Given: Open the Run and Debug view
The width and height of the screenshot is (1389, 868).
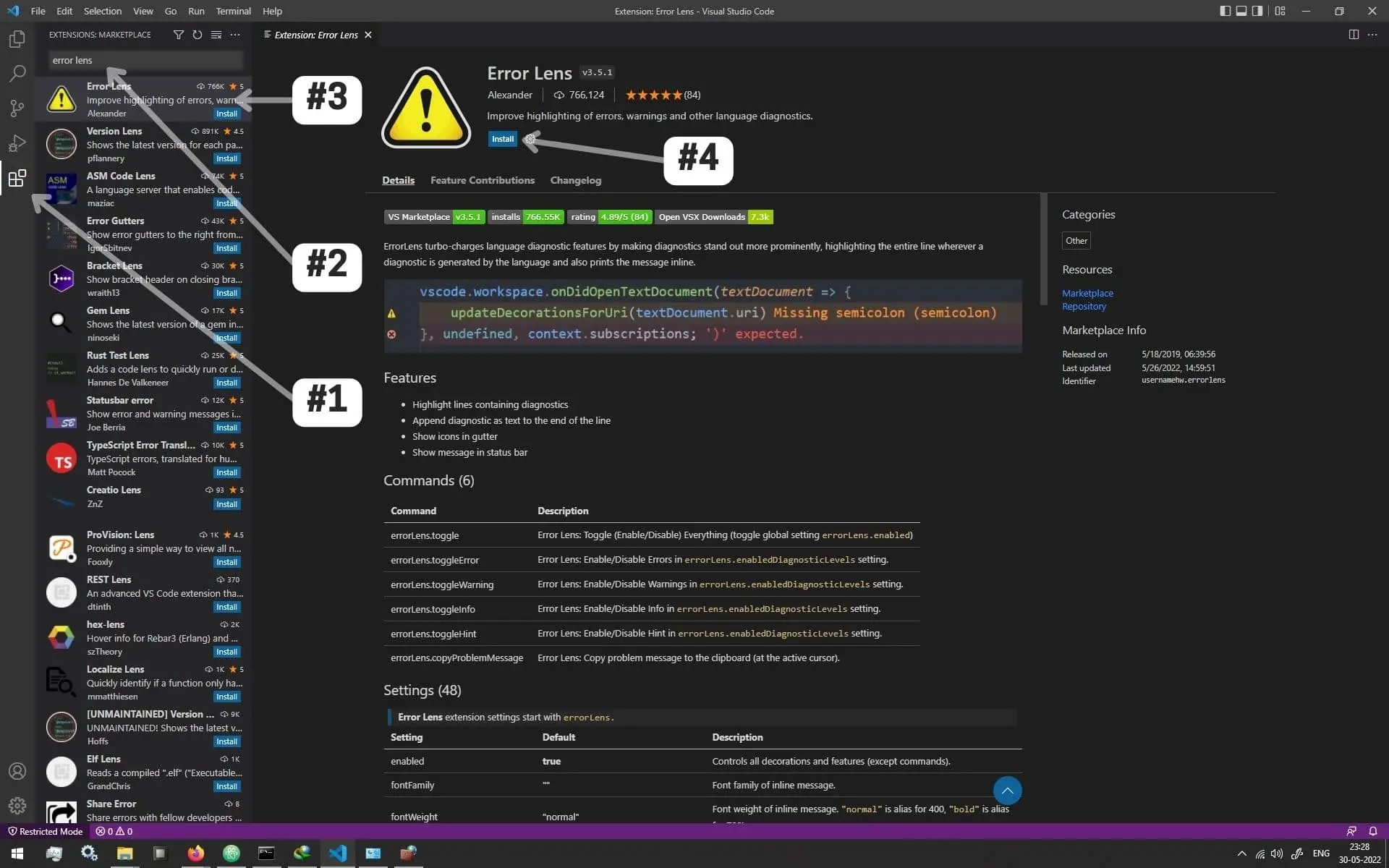Looking at the screenshot, I should 17,143.
